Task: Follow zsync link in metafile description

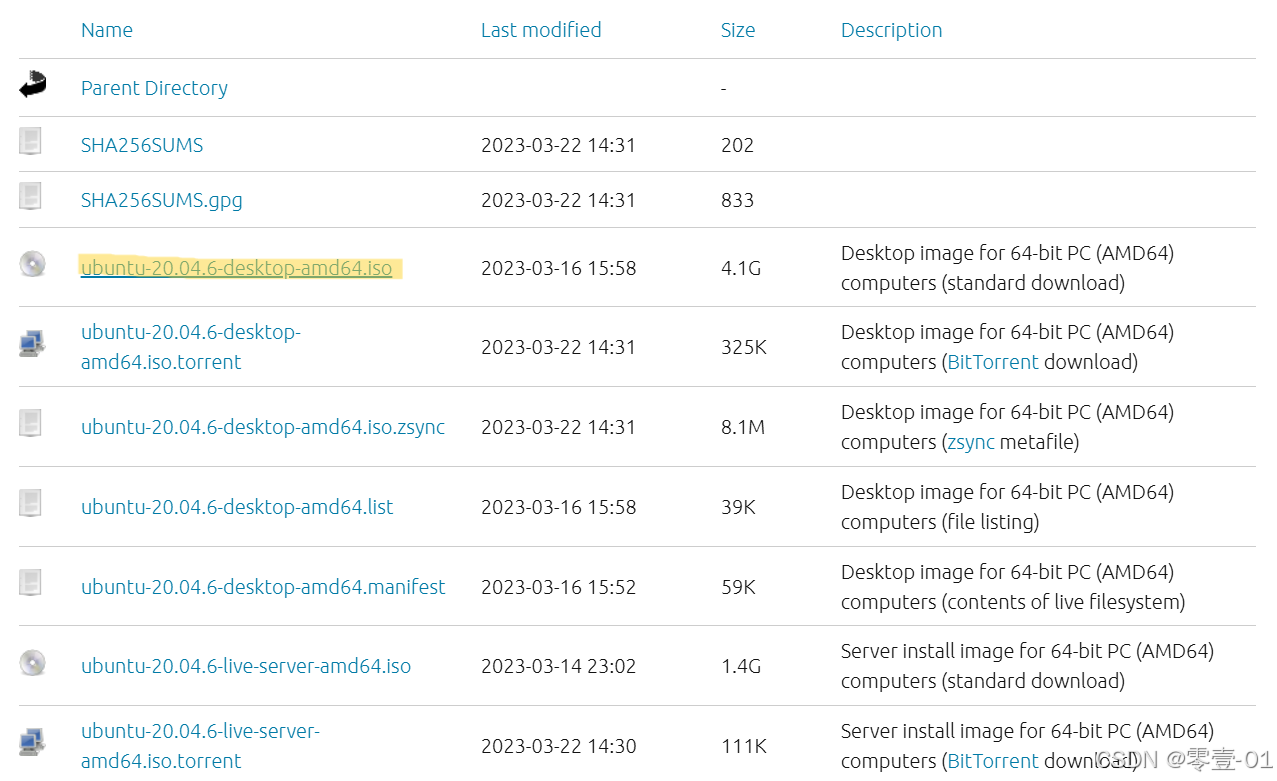Action: click(x=971, y=442)
